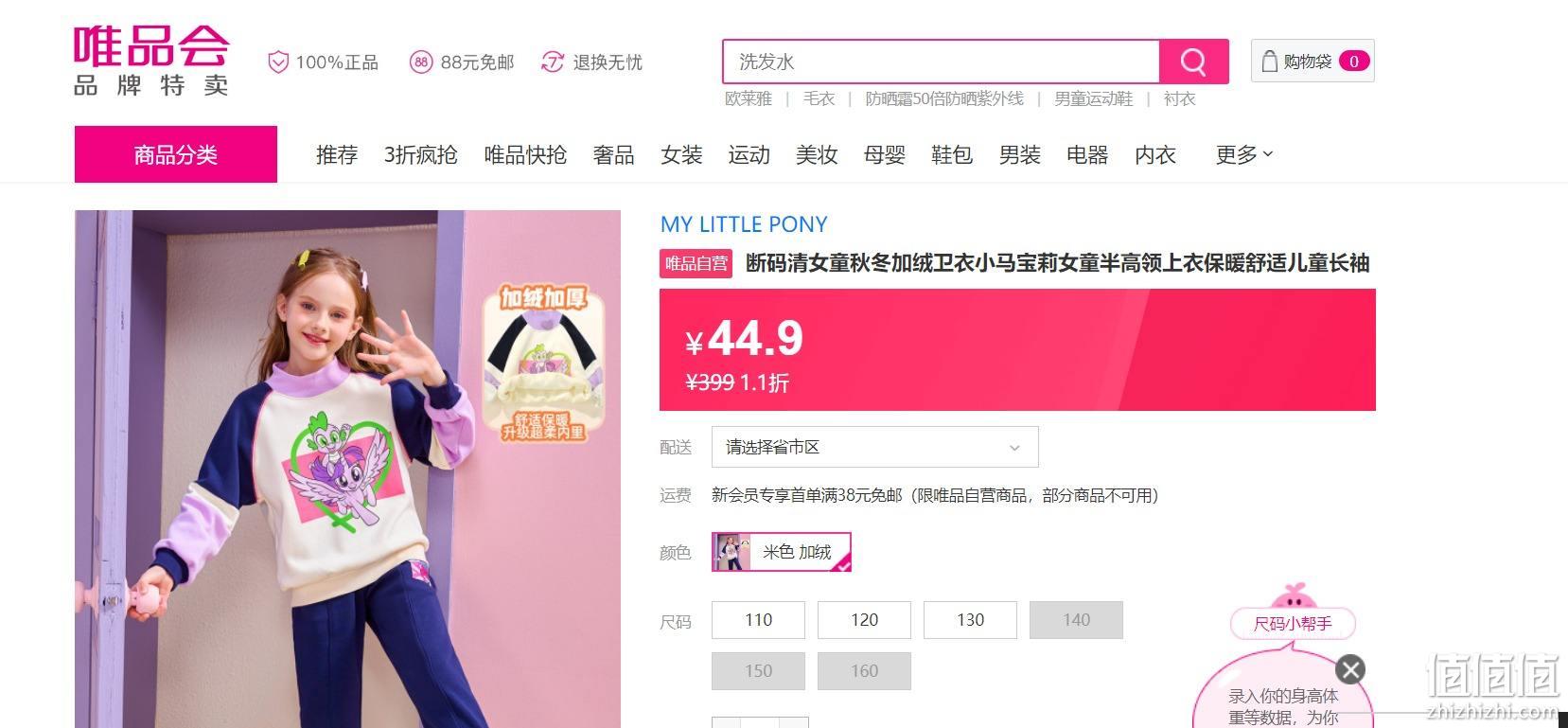Open the MY LITTLE PONY brand link
This screenshot has height=728, width=1568.
point(744,224)
